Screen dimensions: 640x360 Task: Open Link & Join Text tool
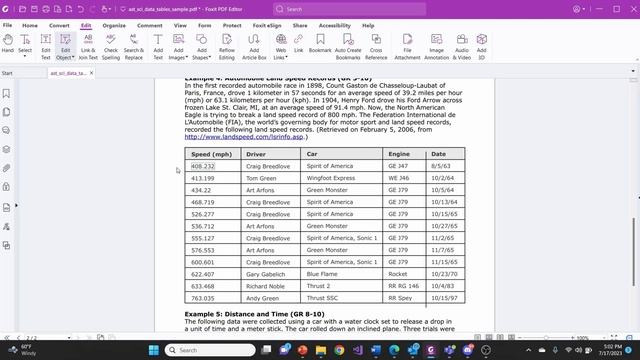tap(88, 47)
